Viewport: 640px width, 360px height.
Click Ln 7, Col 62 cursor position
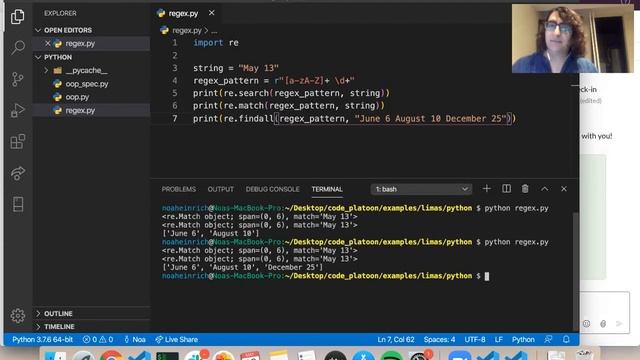(x=396, y=340)
